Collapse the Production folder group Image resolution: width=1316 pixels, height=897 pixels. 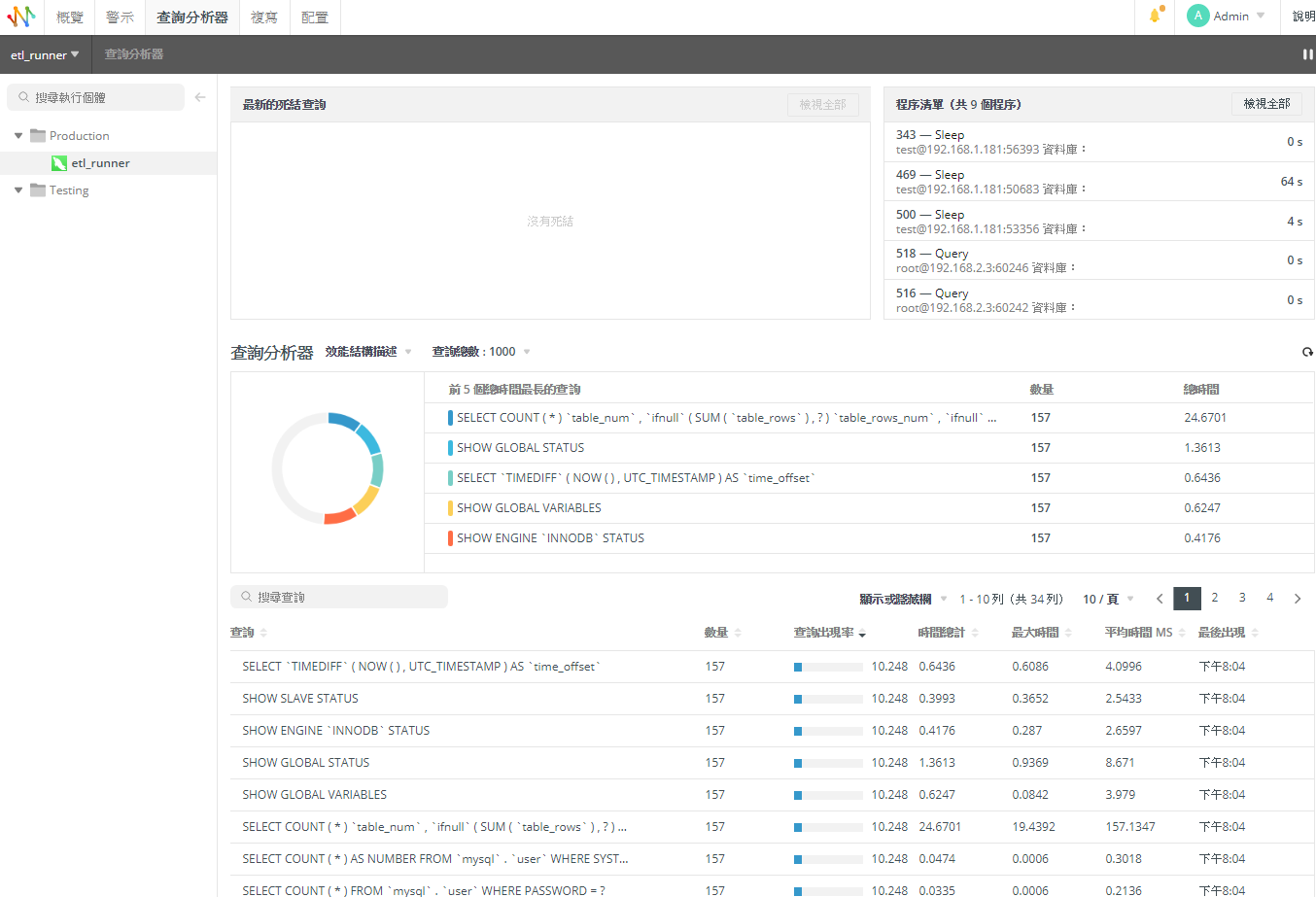pyautogui.click(x=18, y=136)
